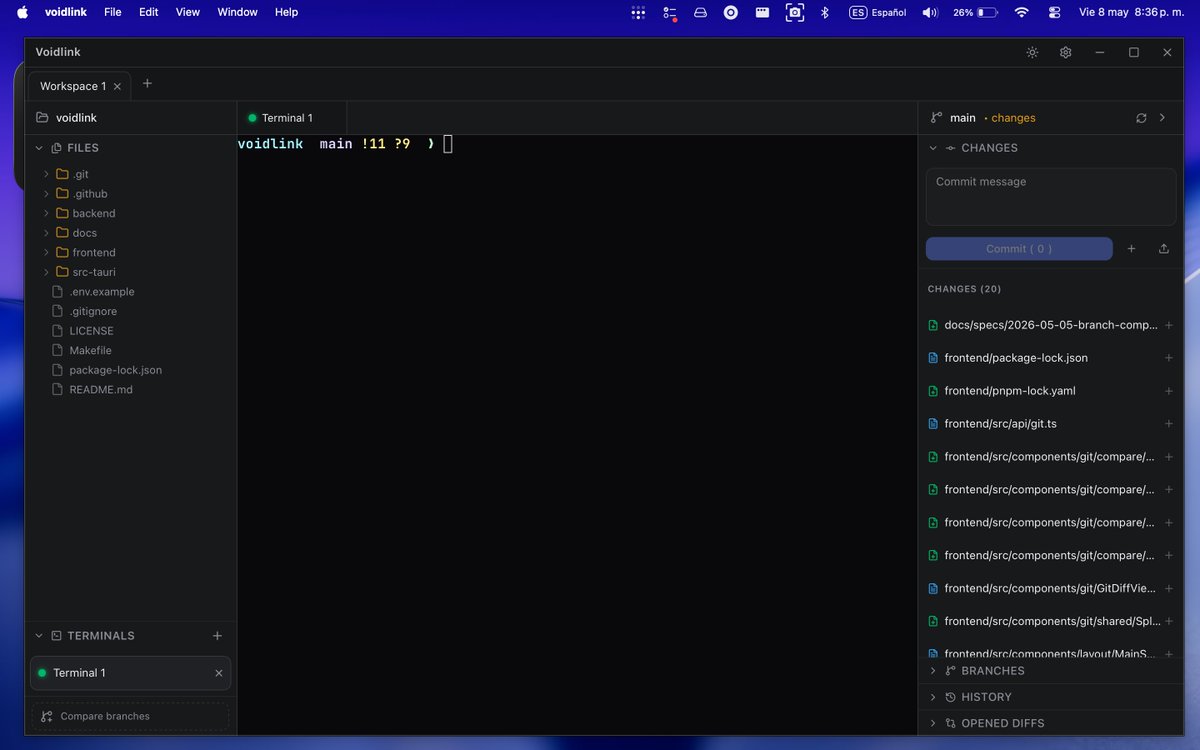Screen dimensions: 1200x750
Task: Expand the .github folder
Action: coord(46,194)
